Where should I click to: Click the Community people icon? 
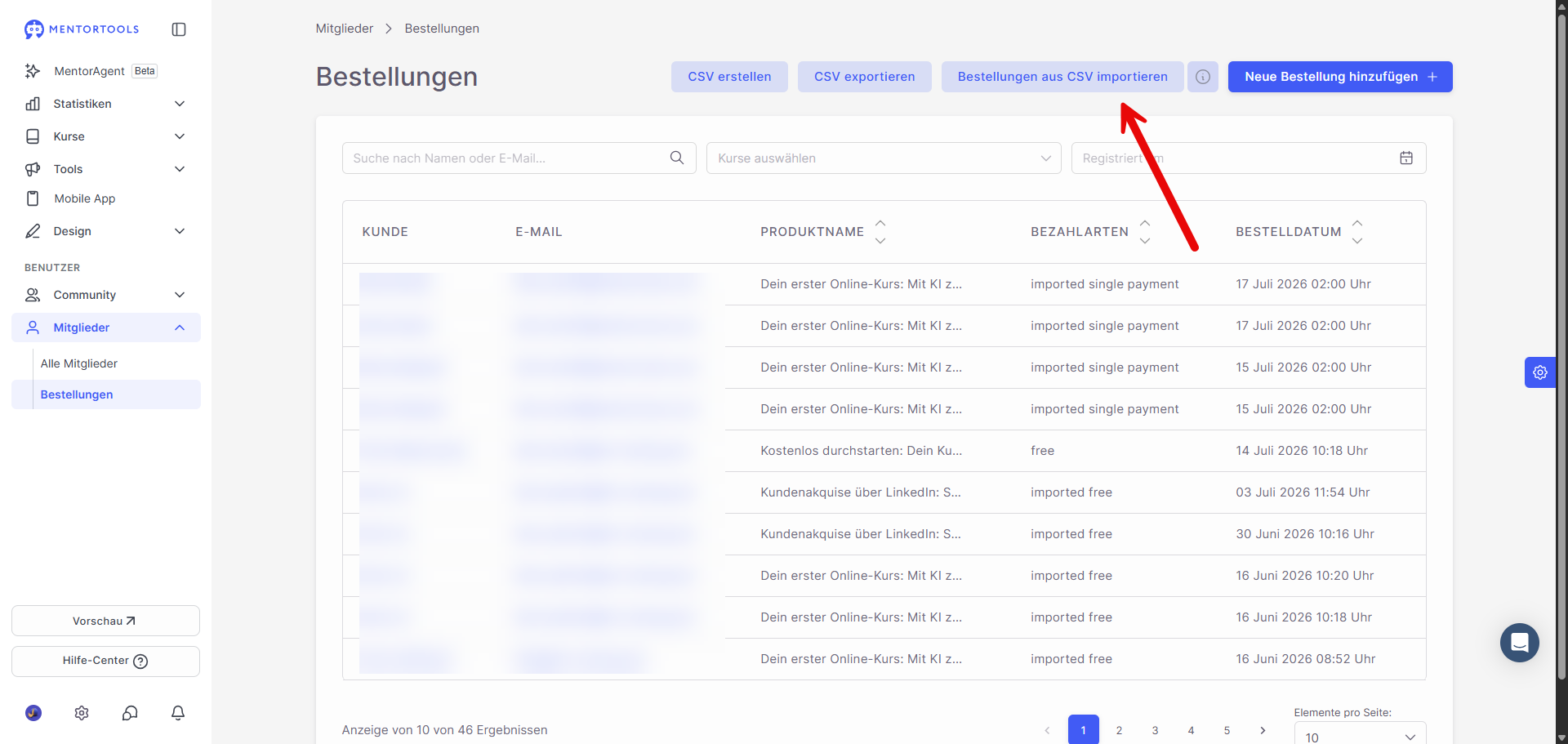tap(33, 295)
